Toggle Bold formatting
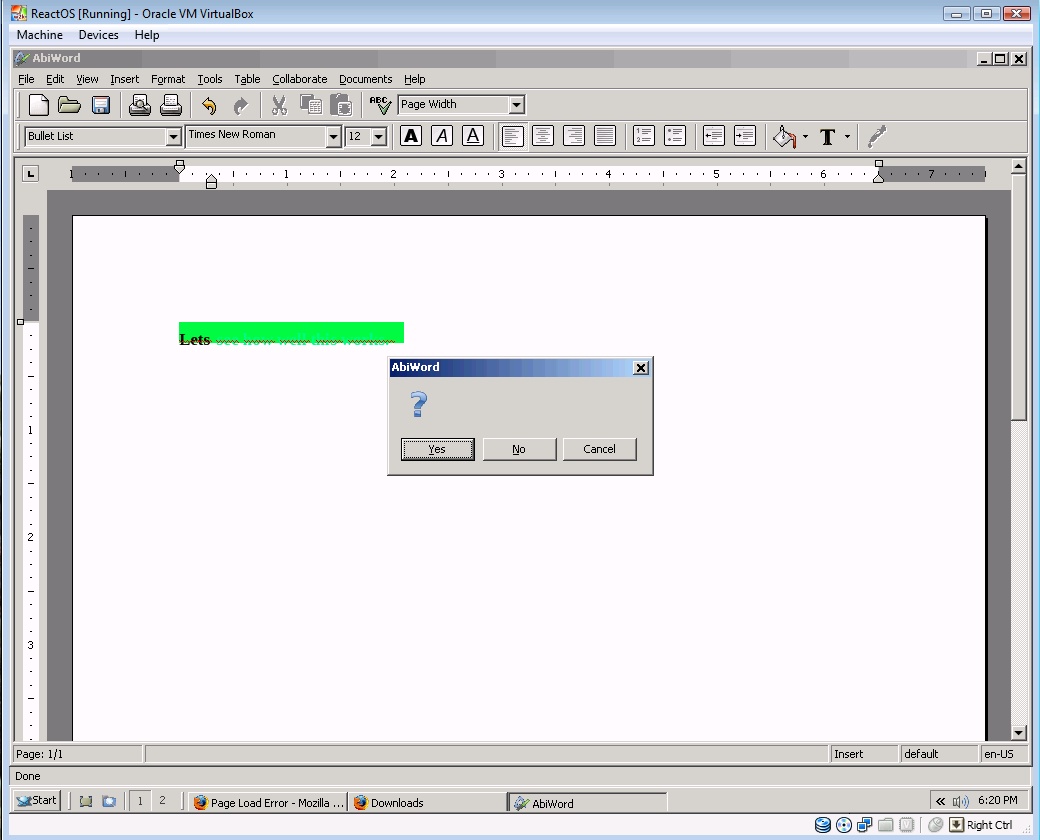The width and height of the screenshot is (1040, 840). [411, 136]
